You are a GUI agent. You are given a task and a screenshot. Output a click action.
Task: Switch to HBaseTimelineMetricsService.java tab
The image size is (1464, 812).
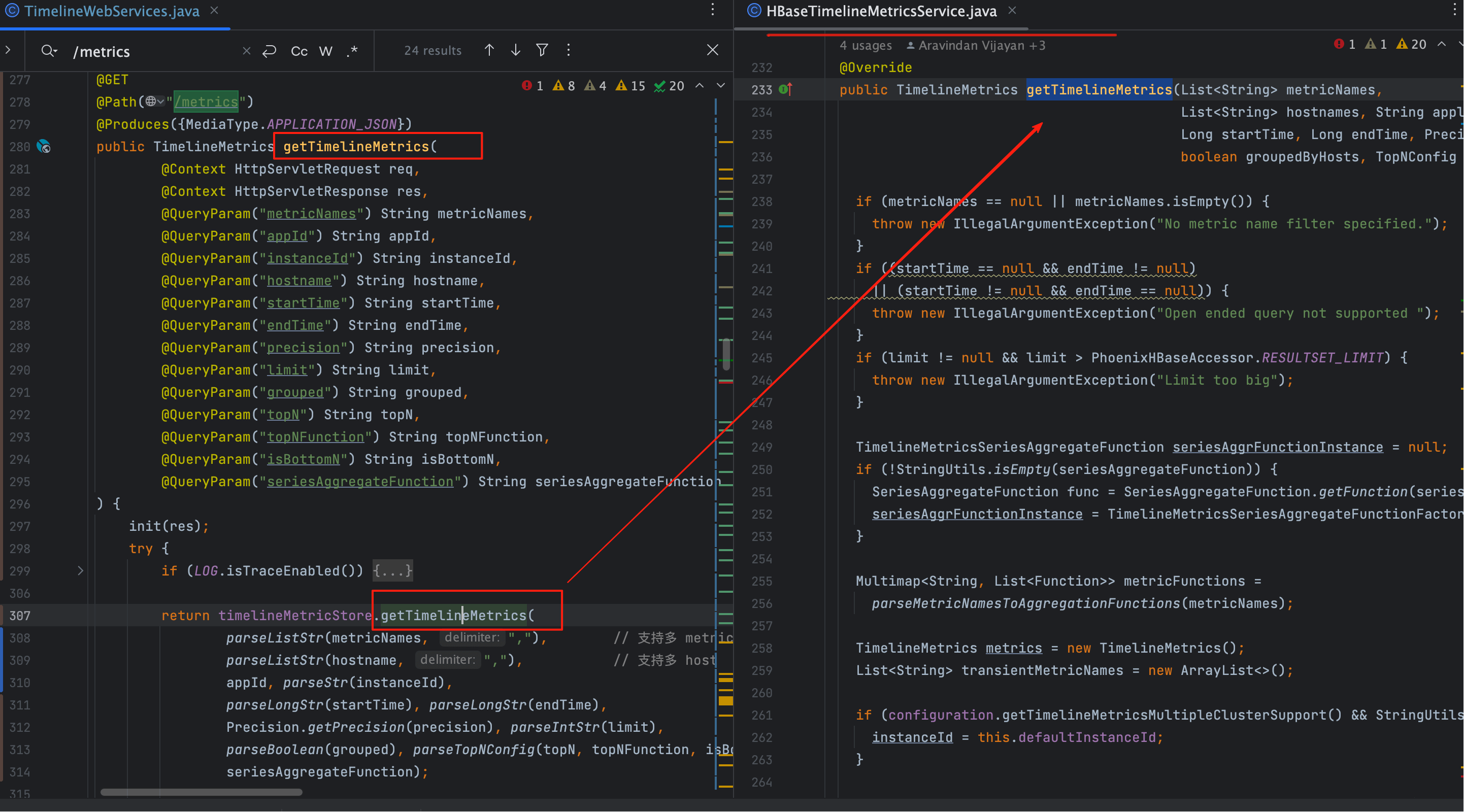[881, 11]
